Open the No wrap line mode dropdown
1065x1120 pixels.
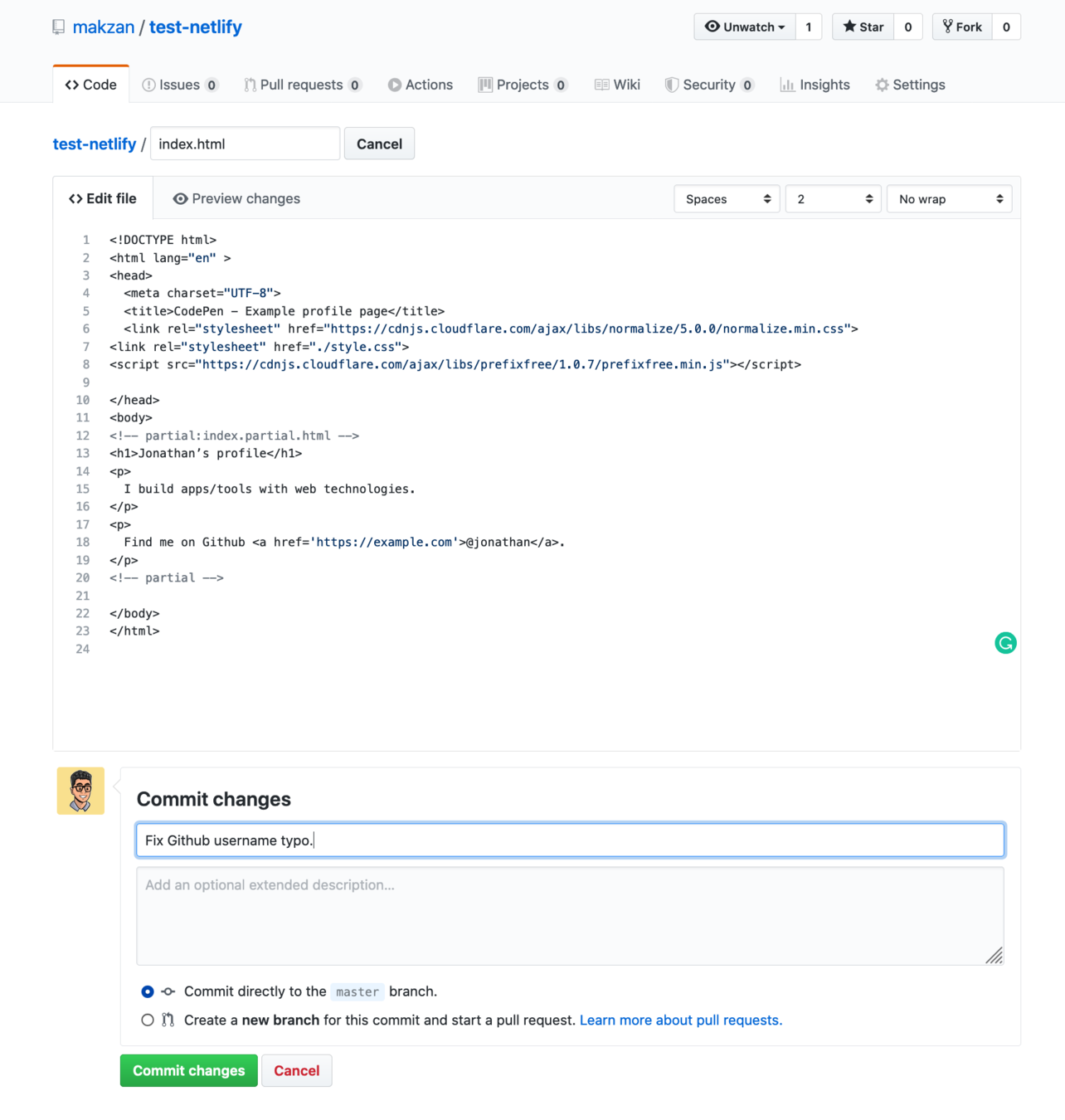click(x=949, y=199)
